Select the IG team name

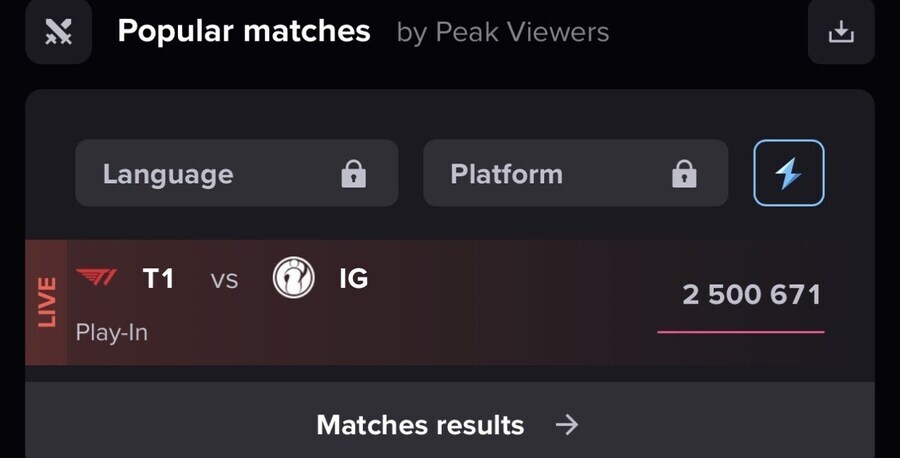click(354, 278)
